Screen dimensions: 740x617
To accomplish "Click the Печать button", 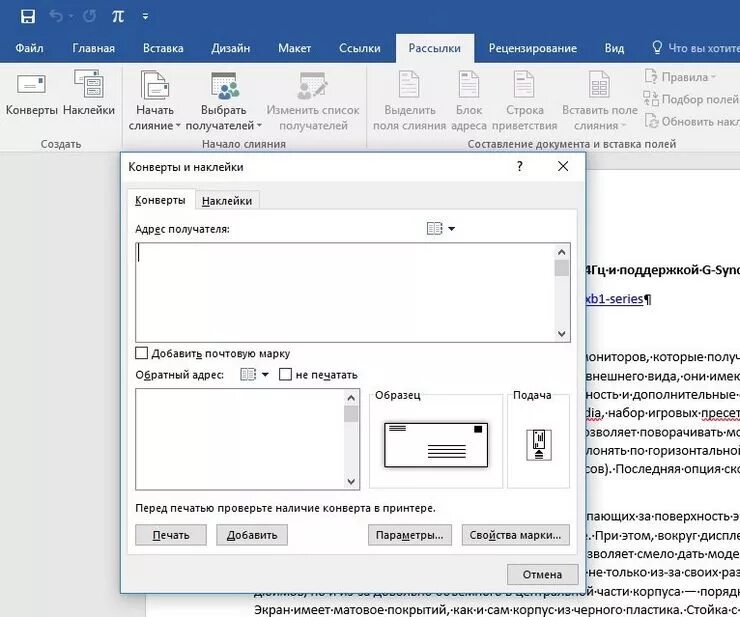I will point(171,535).
